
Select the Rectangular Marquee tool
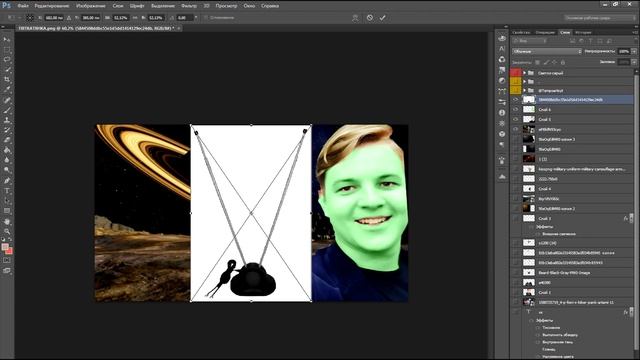pyautogui.click(x=7, y=50)
